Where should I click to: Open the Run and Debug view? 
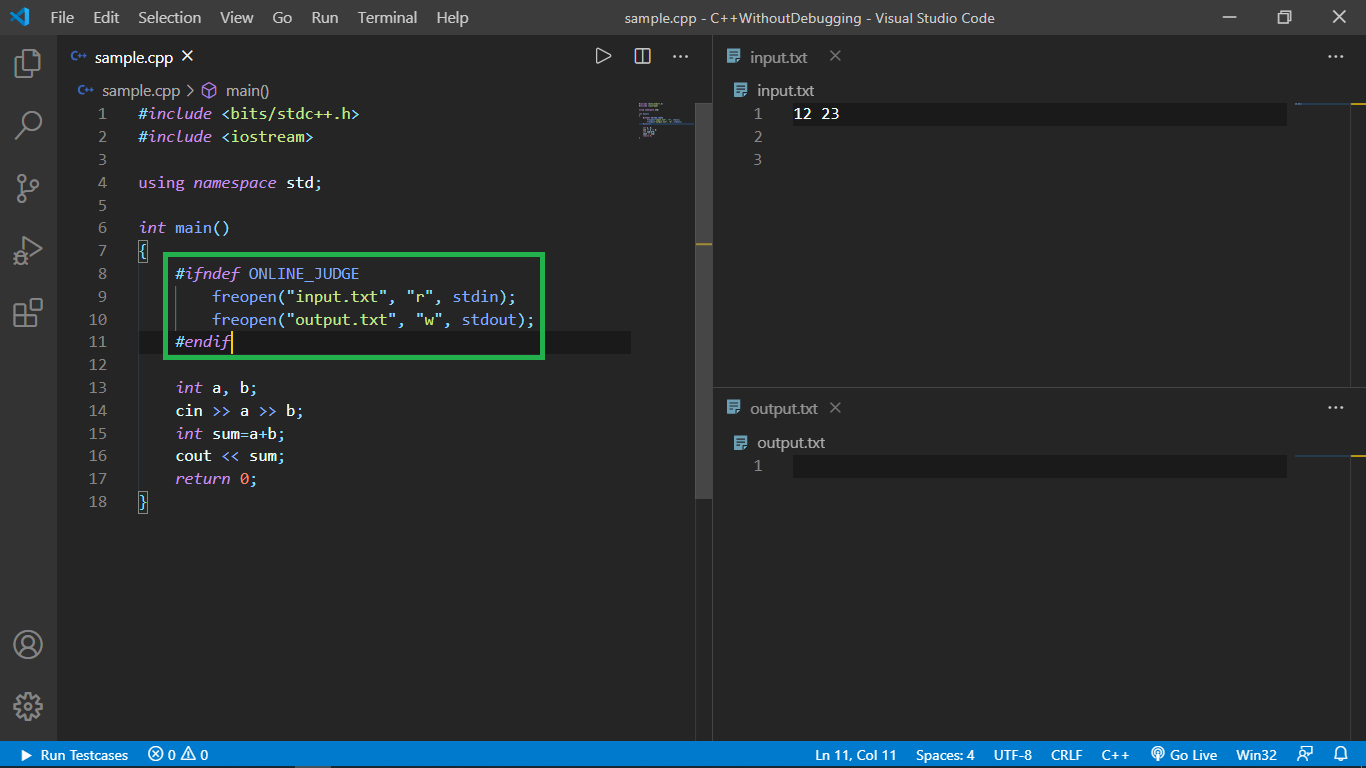tap(28, 250)
